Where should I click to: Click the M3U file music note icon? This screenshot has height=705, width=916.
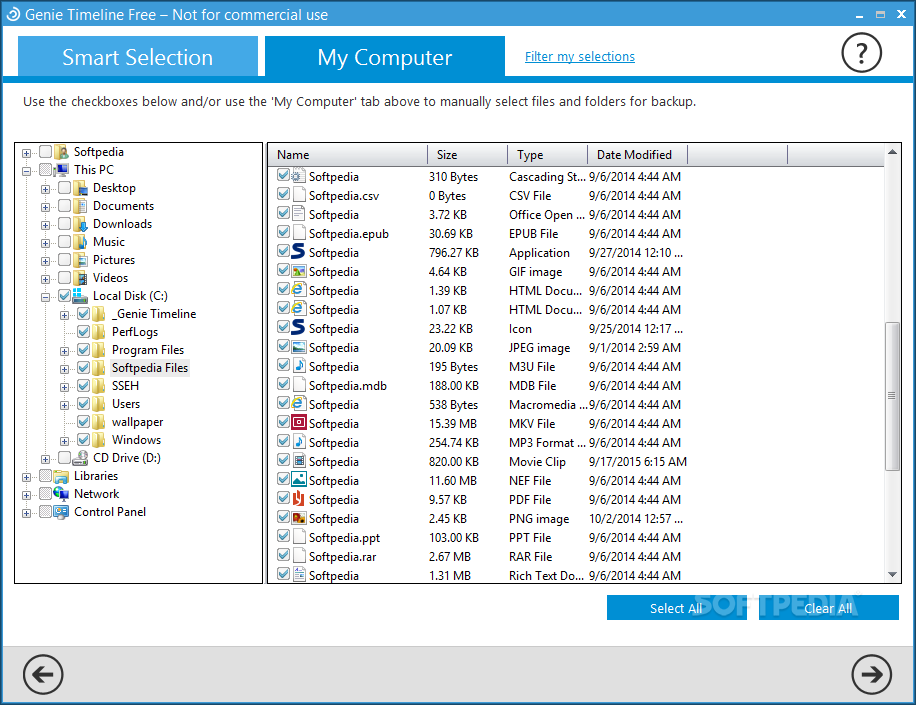(299, 365)
